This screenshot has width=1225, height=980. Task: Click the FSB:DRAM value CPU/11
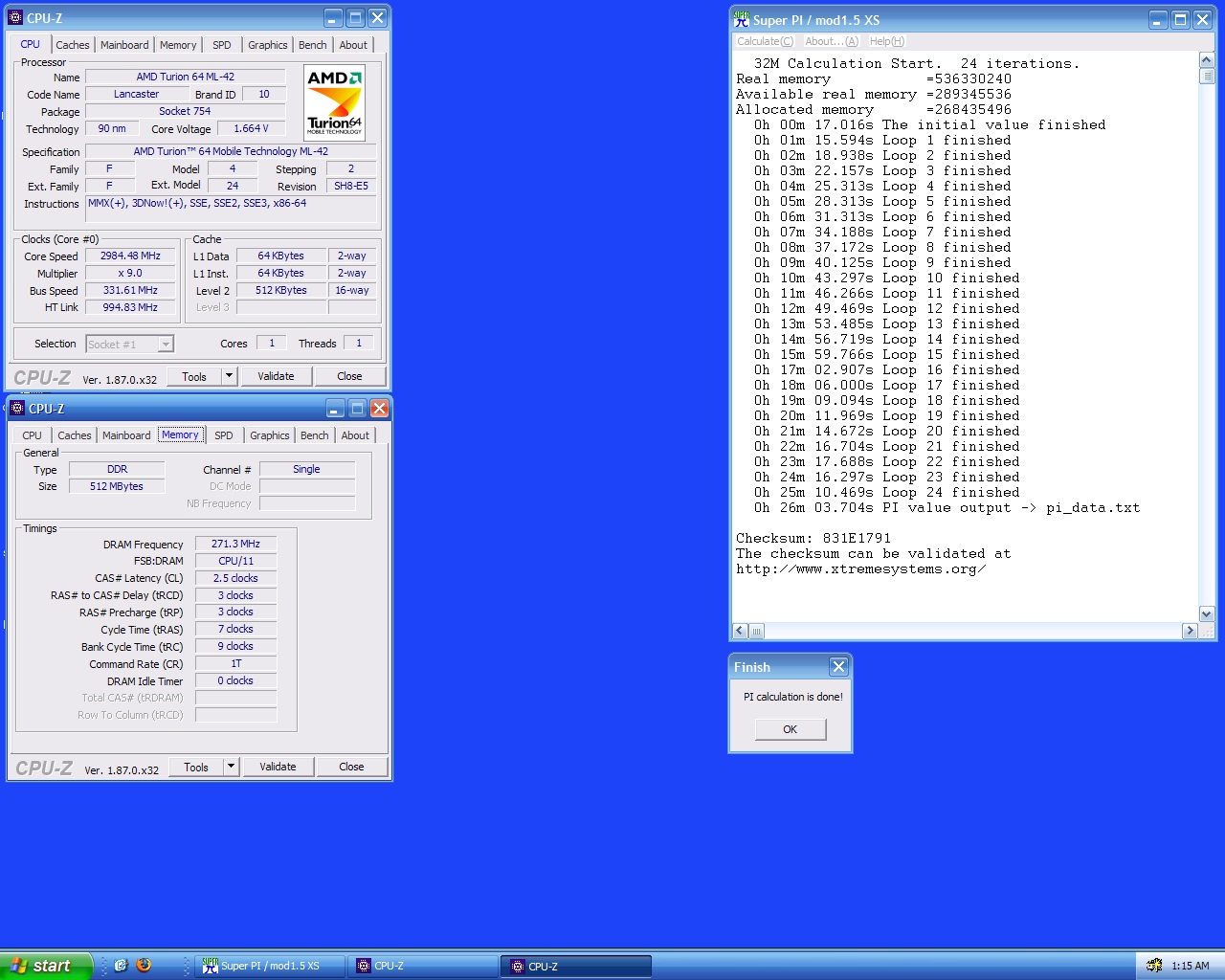point(235,561)
